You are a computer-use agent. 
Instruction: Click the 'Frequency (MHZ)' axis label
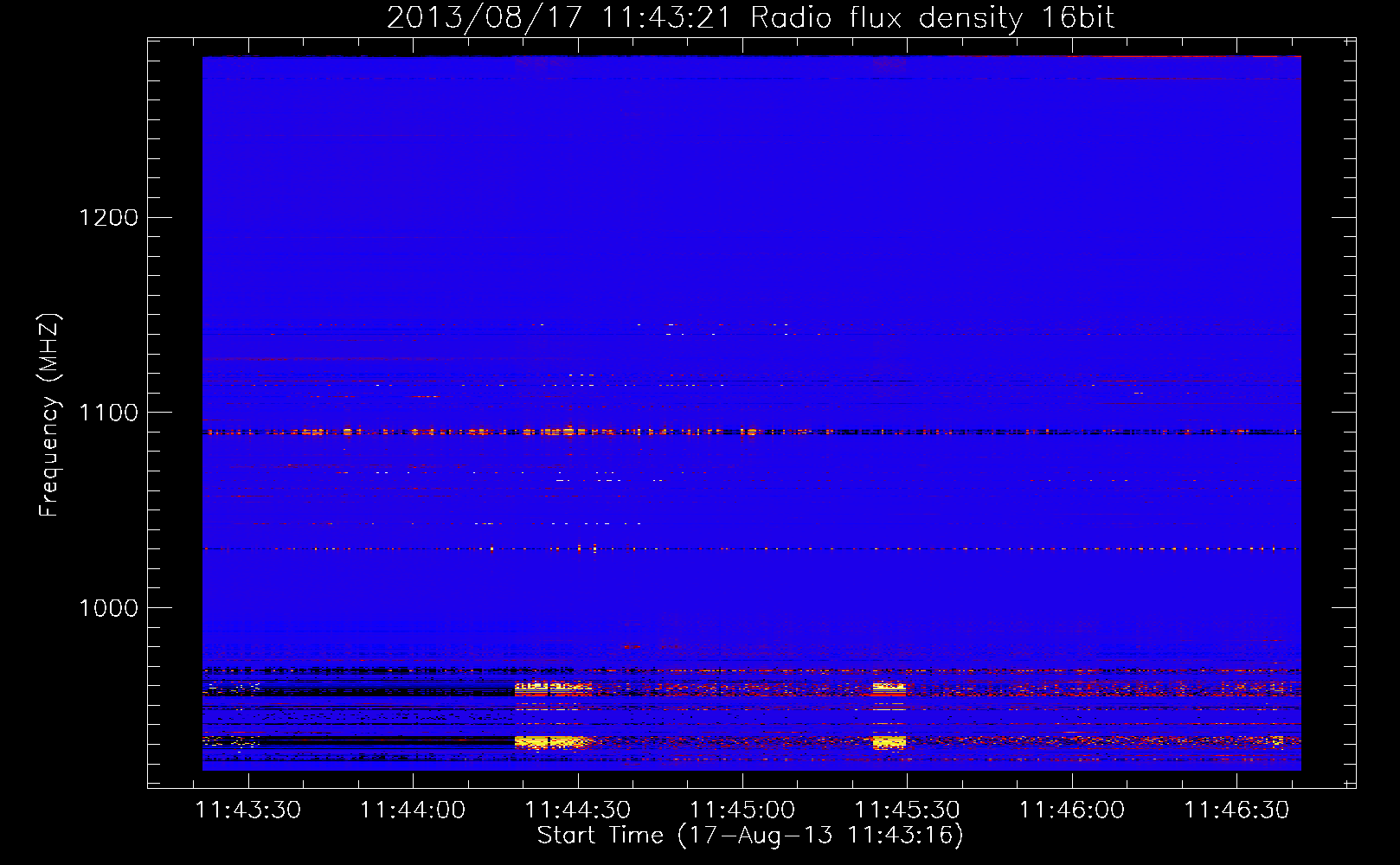(49, 415)
